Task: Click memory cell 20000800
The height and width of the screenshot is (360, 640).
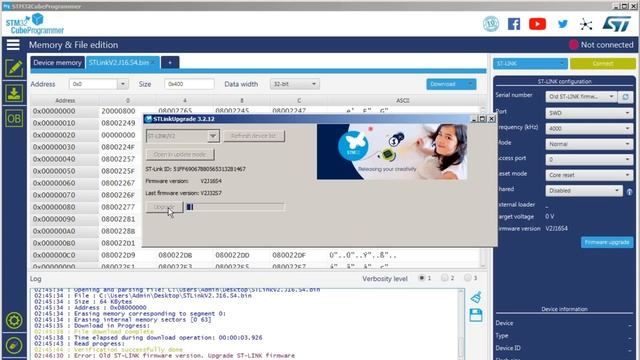Action: [118, 111]
